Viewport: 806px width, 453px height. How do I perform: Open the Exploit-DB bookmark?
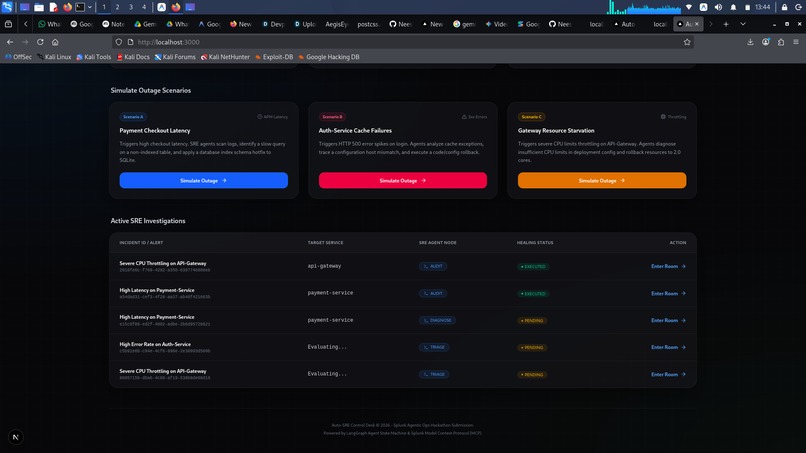pyautogui.click(x=274, y=57)
